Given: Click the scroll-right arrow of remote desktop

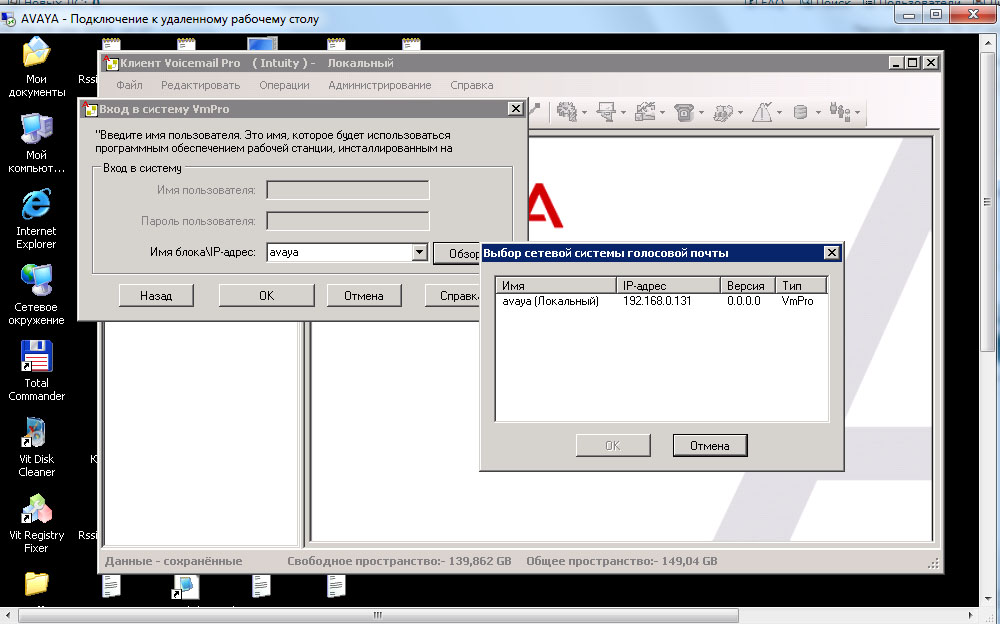Looking at the screenshot, I should click(970, 616).
